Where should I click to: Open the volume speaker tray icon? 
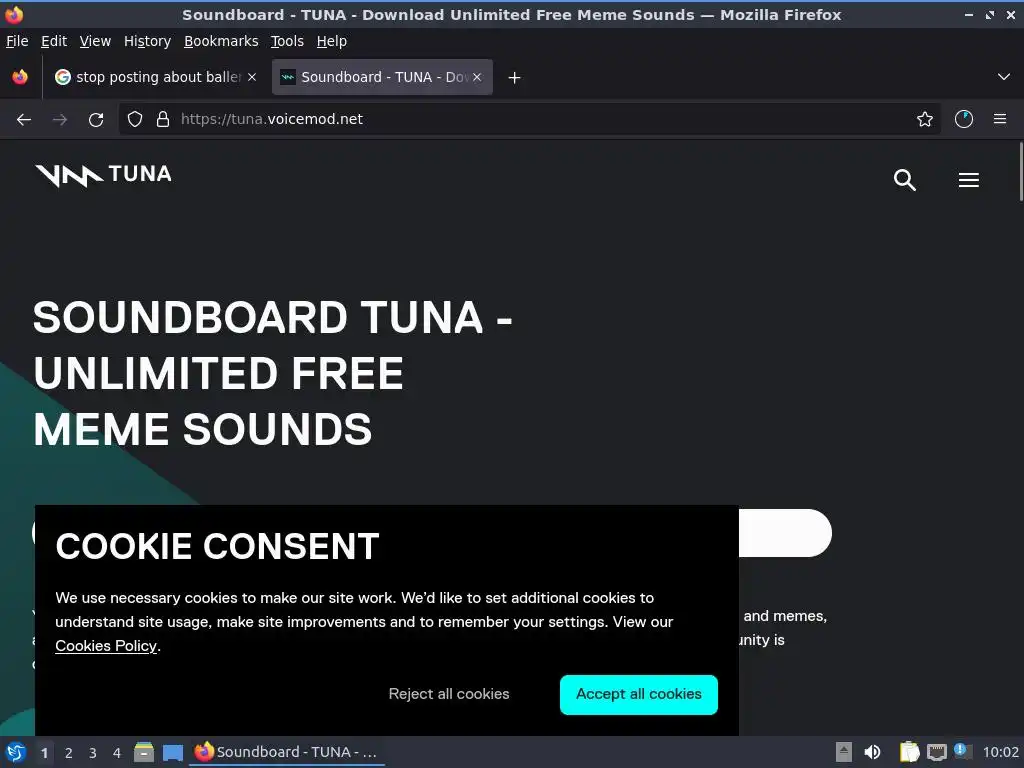872,752
